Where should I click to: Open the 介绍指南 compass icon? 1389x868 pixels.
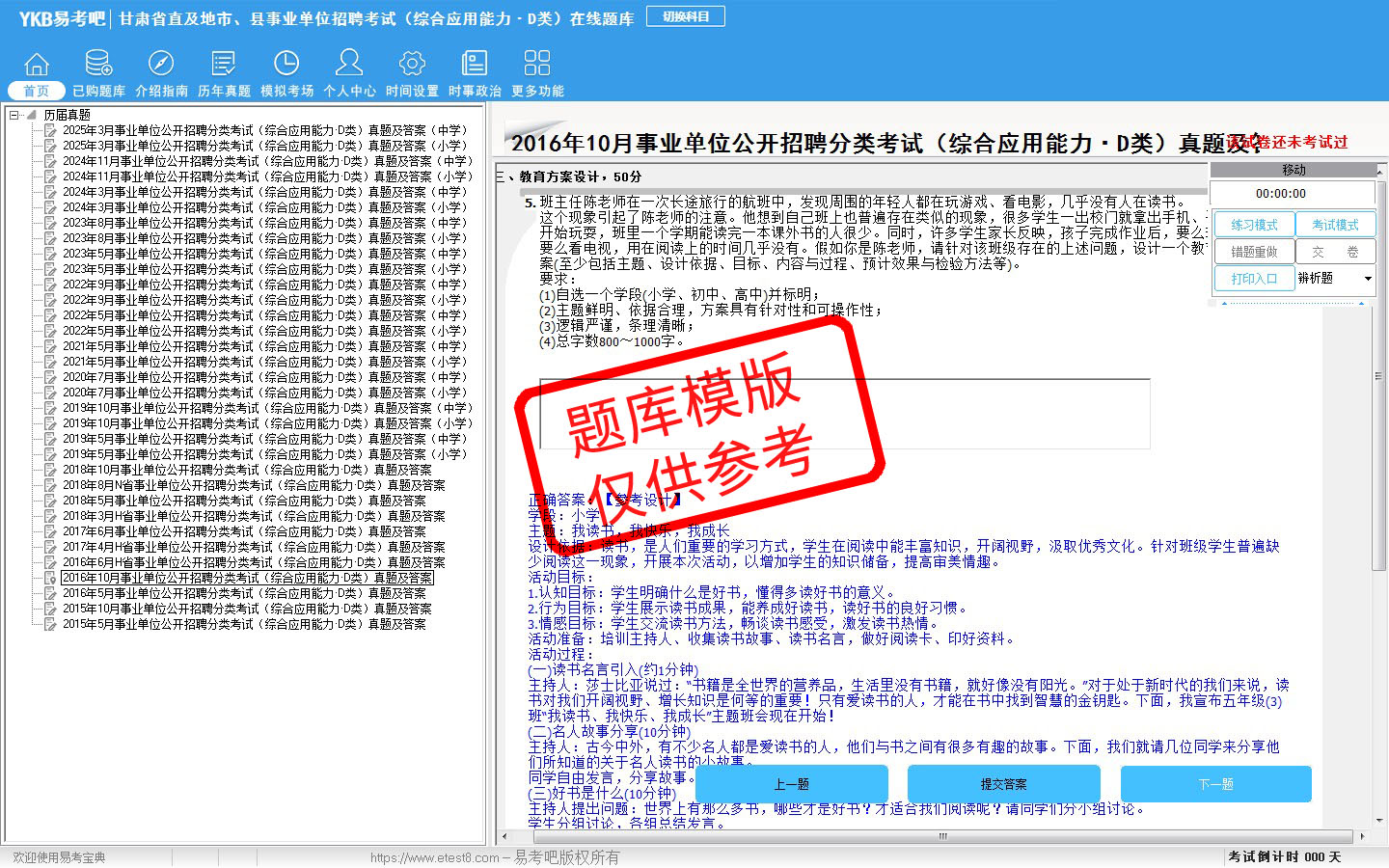(161, 66)
